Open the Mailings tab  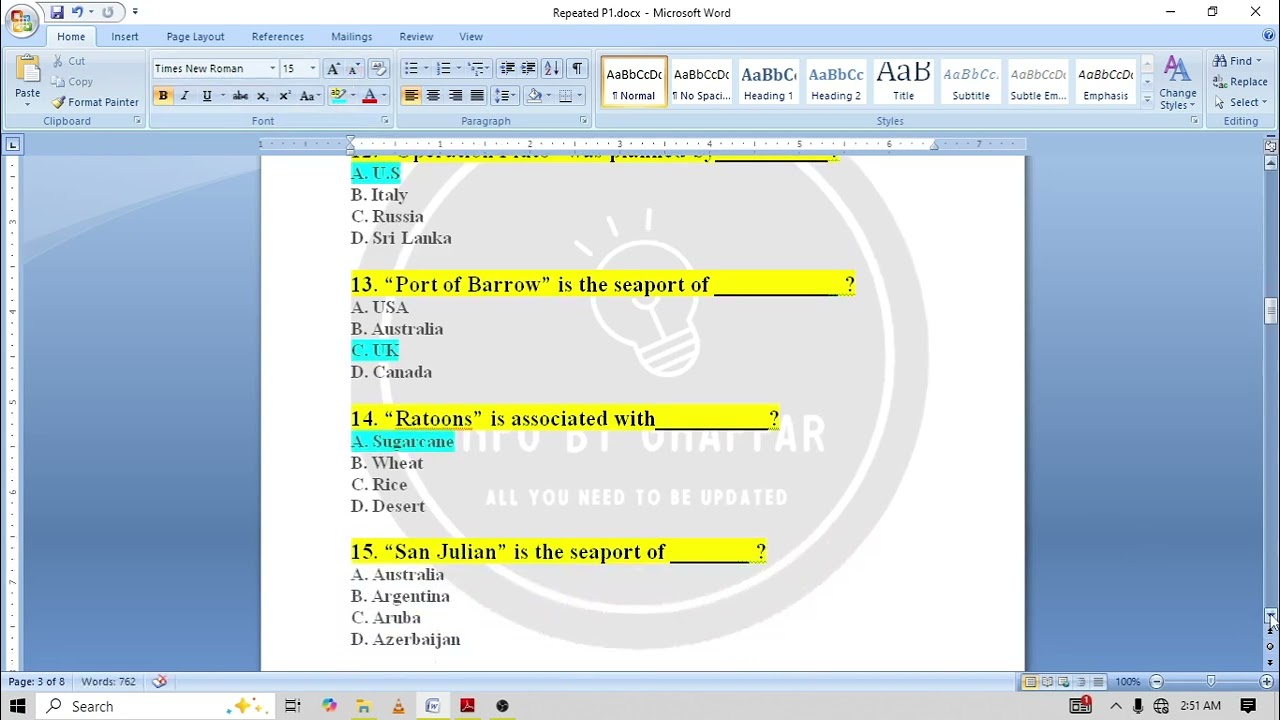coord(351,36)
